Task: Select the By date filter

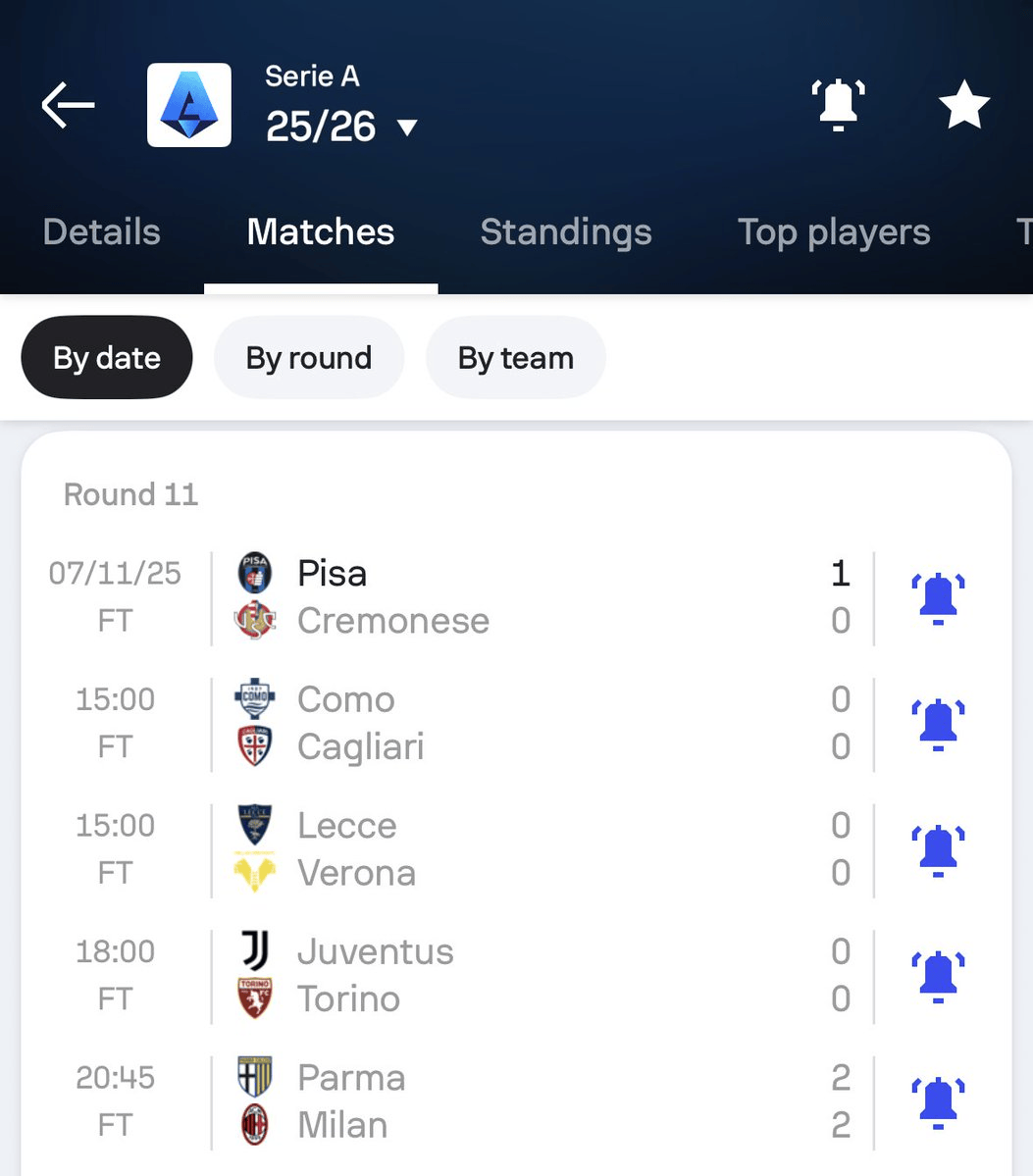Action: (107, 358)
